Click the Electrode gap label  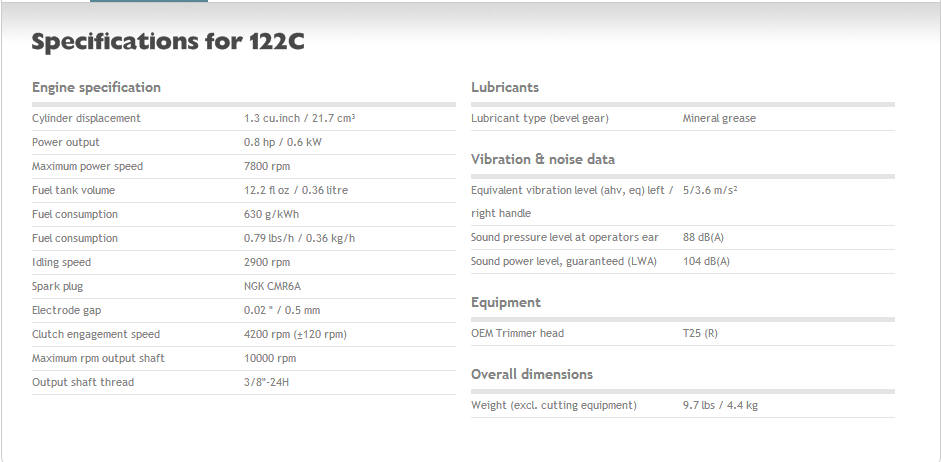point(68,310)
